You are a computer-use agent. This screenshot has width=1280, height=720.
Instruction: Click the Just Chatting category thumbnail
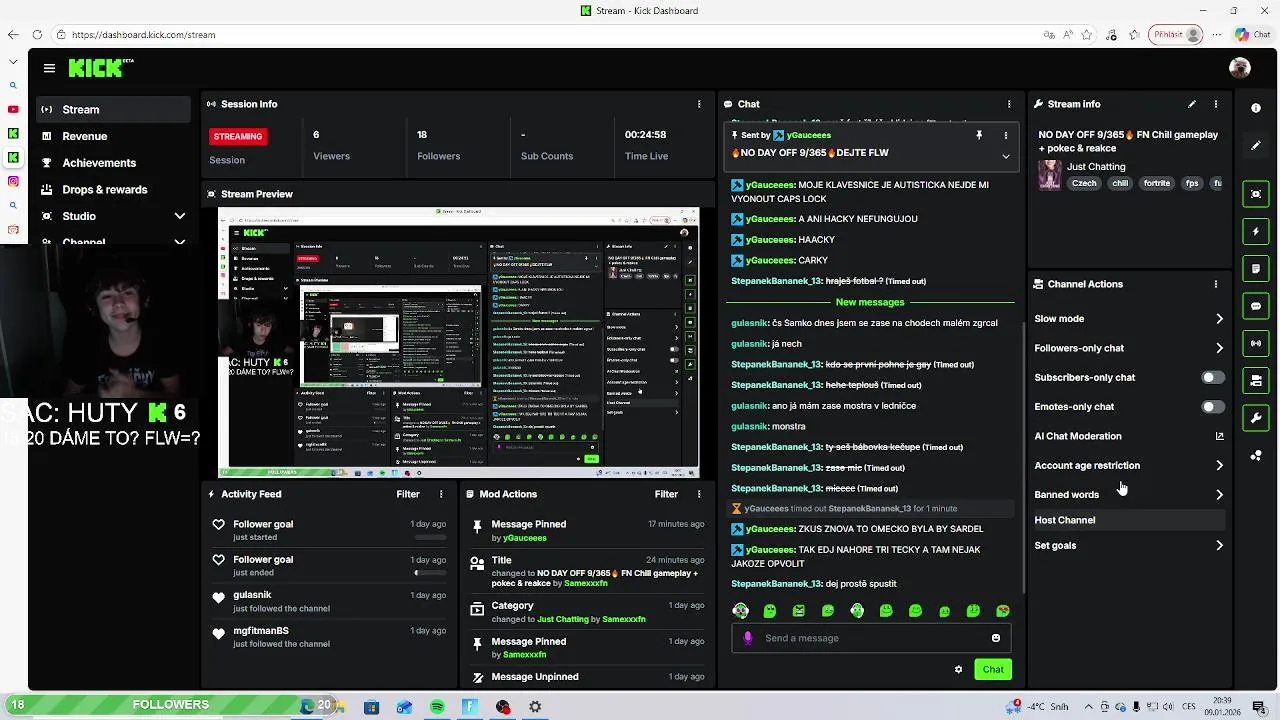(1049, 175)
